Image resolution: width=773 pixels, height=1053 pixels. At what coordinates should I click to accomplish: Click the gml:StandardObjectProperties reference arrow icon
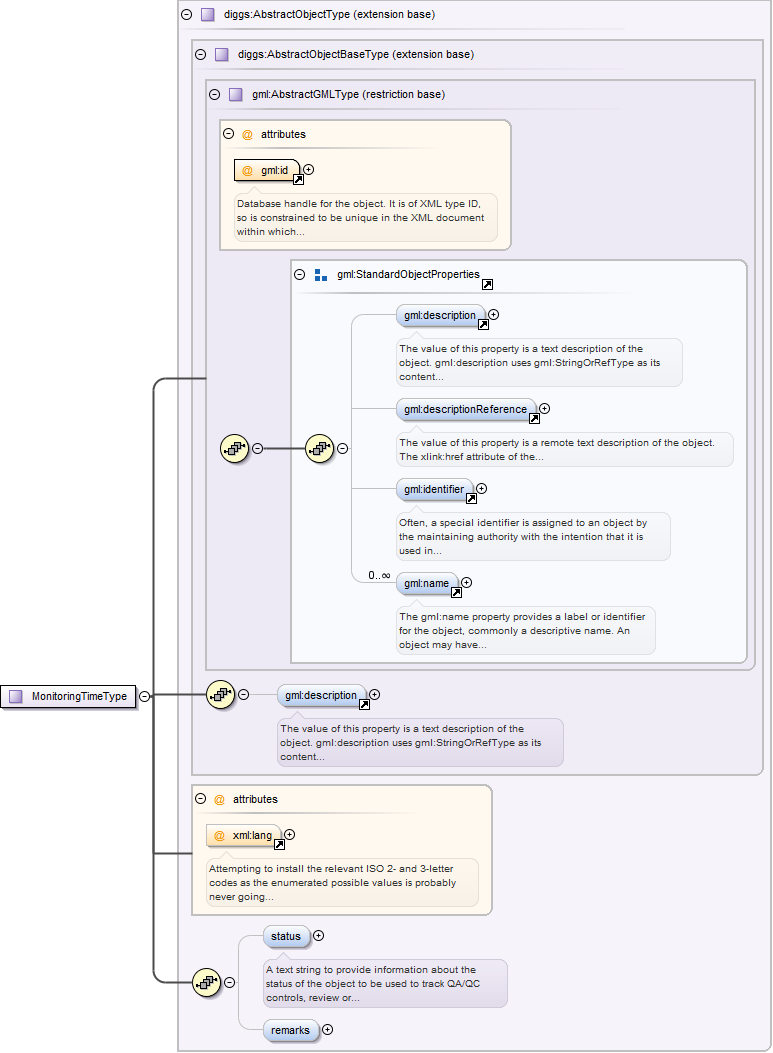tap(487, 284)
